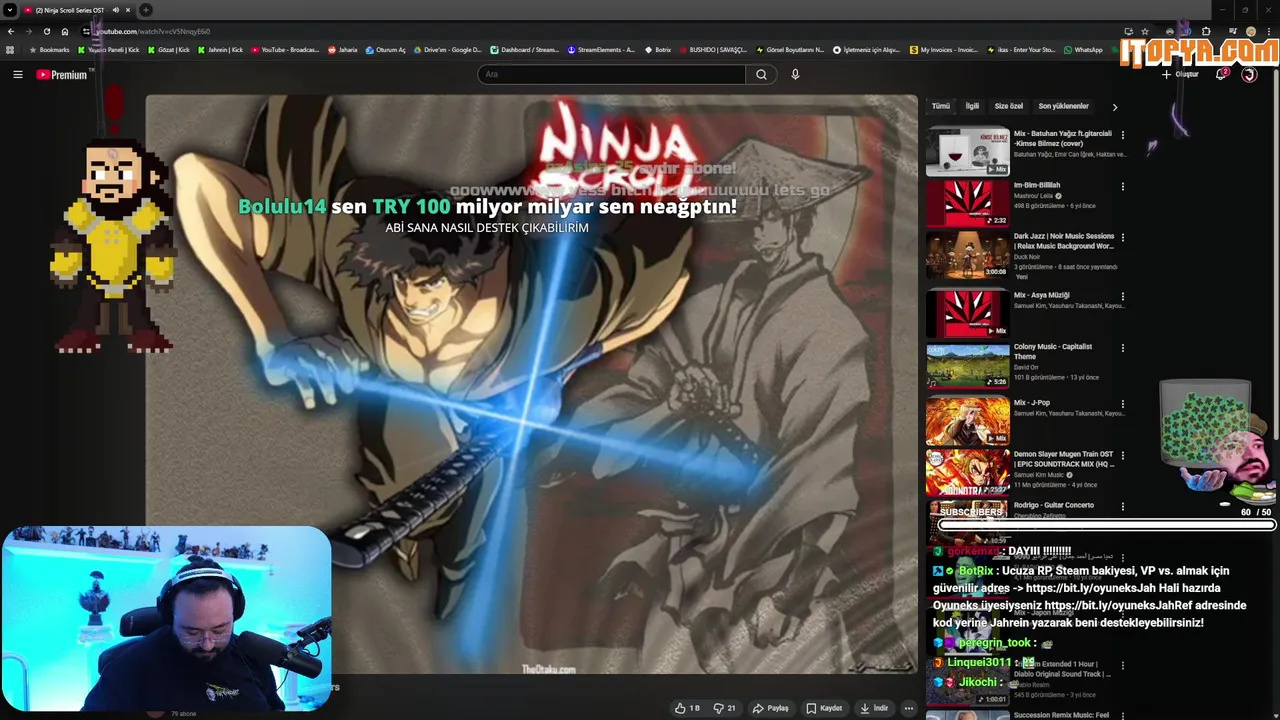Dislike the video with thumbs down
The width and height of the screenshot is (1280, 720).
point(724,708)
